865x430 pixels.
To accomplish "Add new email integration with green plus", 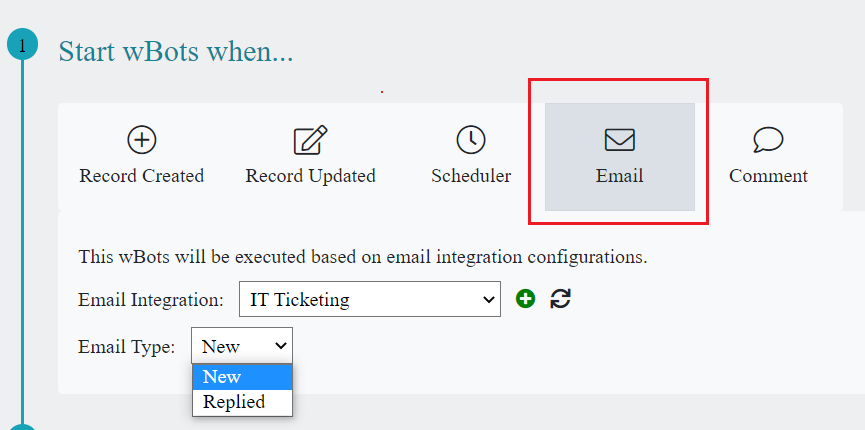I will 526,298.
